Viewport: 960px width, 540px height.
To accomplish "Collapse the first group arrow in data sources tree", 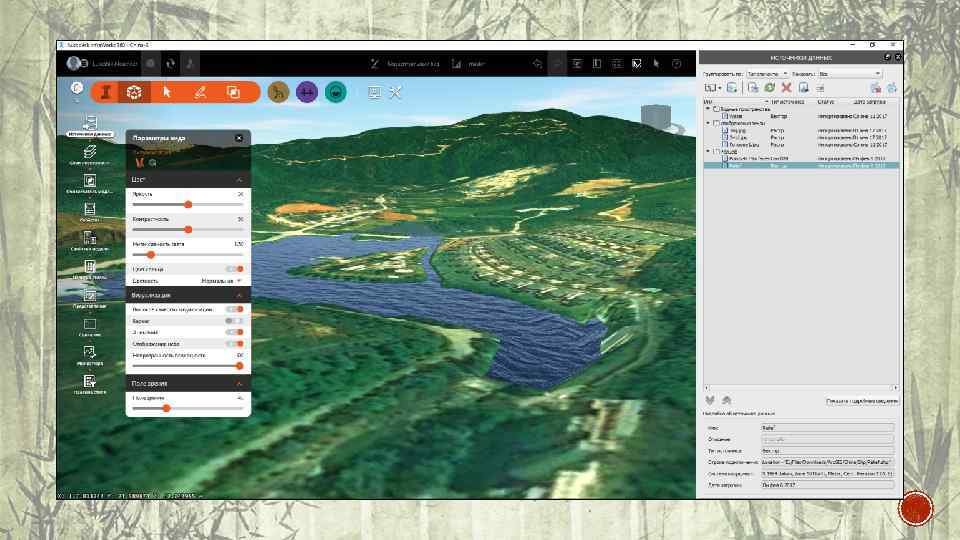I will point(708,109).
